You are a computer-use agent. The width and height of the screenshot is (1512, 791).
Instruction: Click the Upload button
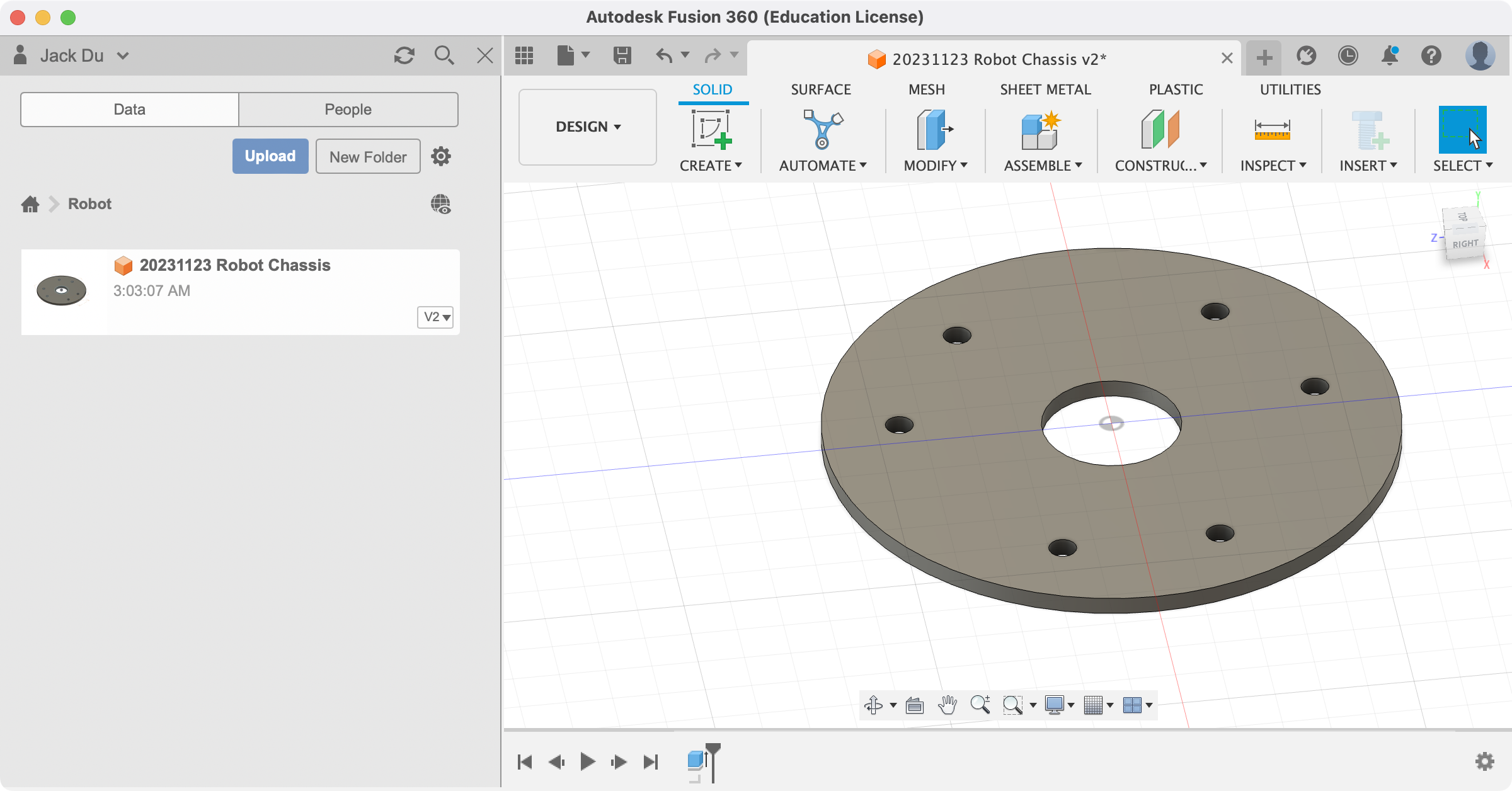click(x=270, y=156)
